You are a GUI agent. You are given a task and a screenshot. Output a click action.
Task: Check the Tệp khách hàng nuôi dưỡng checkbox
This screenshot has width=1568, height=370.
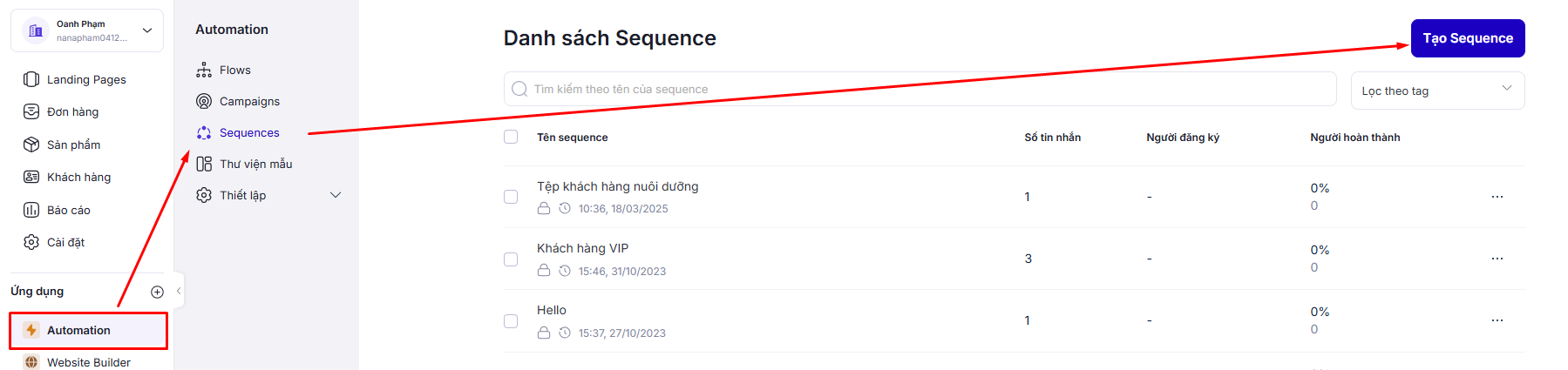coord(511,197)
